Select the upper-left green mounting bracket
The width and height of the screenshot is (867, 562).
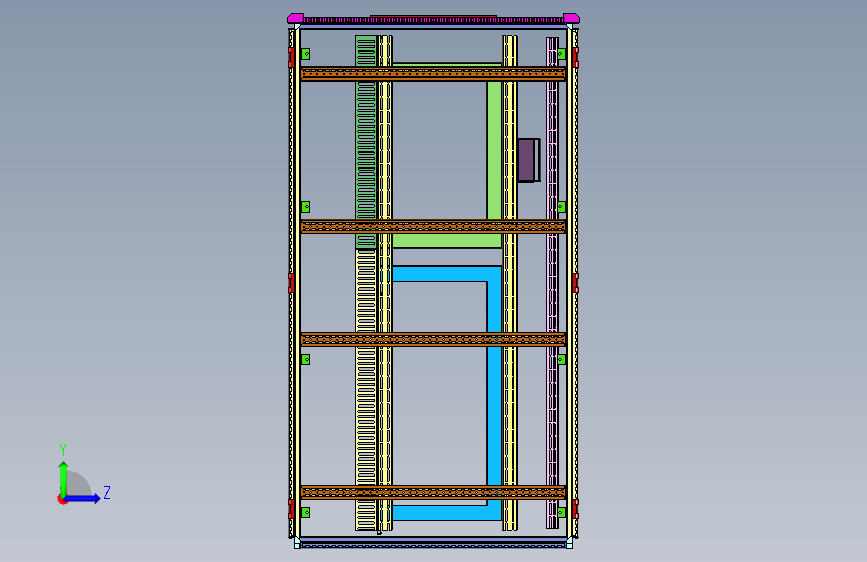coord(305,54)
